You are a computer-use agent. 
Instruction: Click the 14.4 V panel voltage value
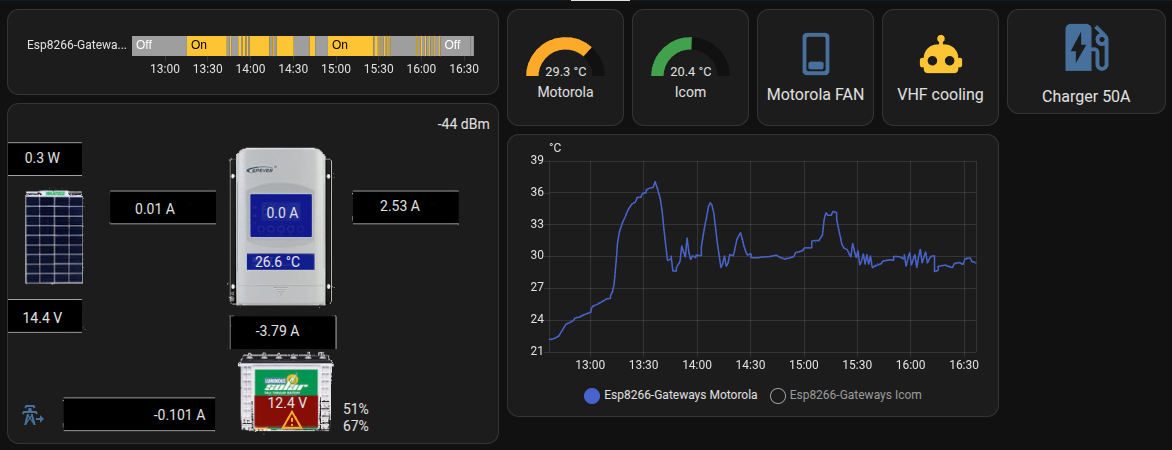click(x=43, y=317)
